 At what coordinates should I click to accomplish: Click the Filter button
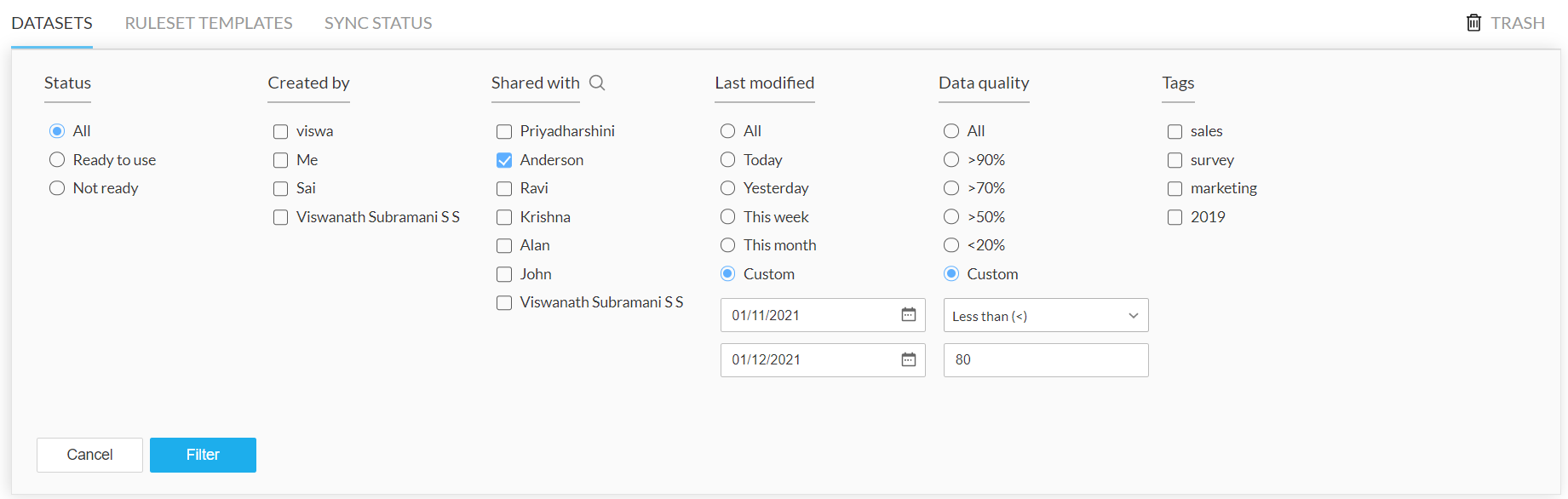tap(203, 455)
